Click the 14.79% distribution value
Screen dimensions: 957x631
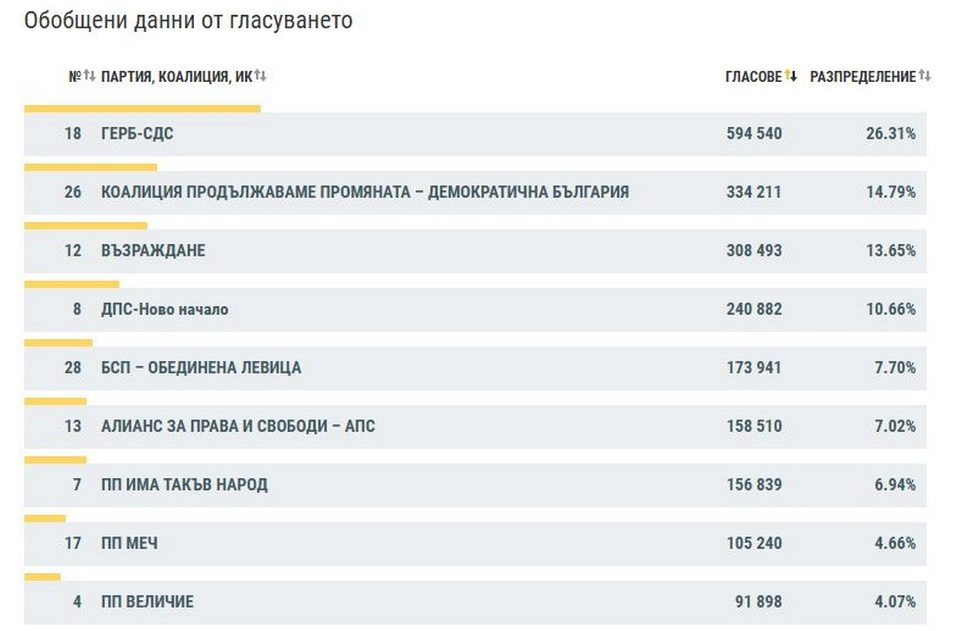pos(890,192)
